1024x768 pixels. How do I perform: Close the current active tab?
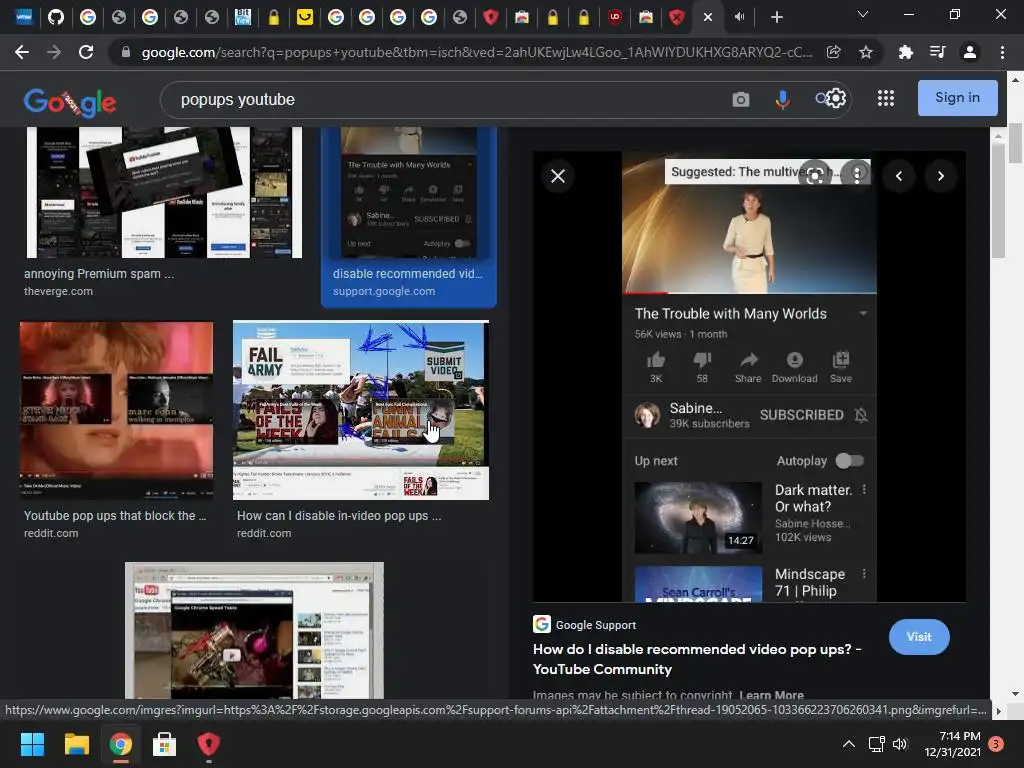708,18
